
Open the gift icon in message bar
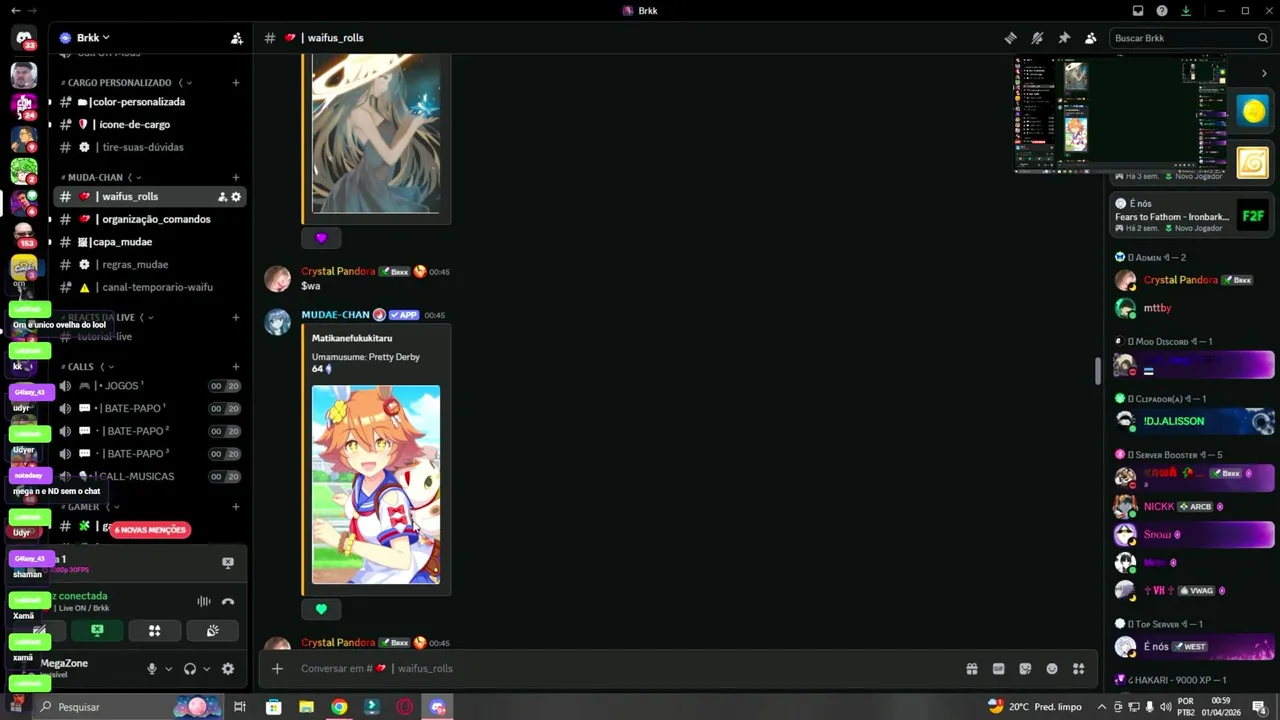click(x=971, y=669)
